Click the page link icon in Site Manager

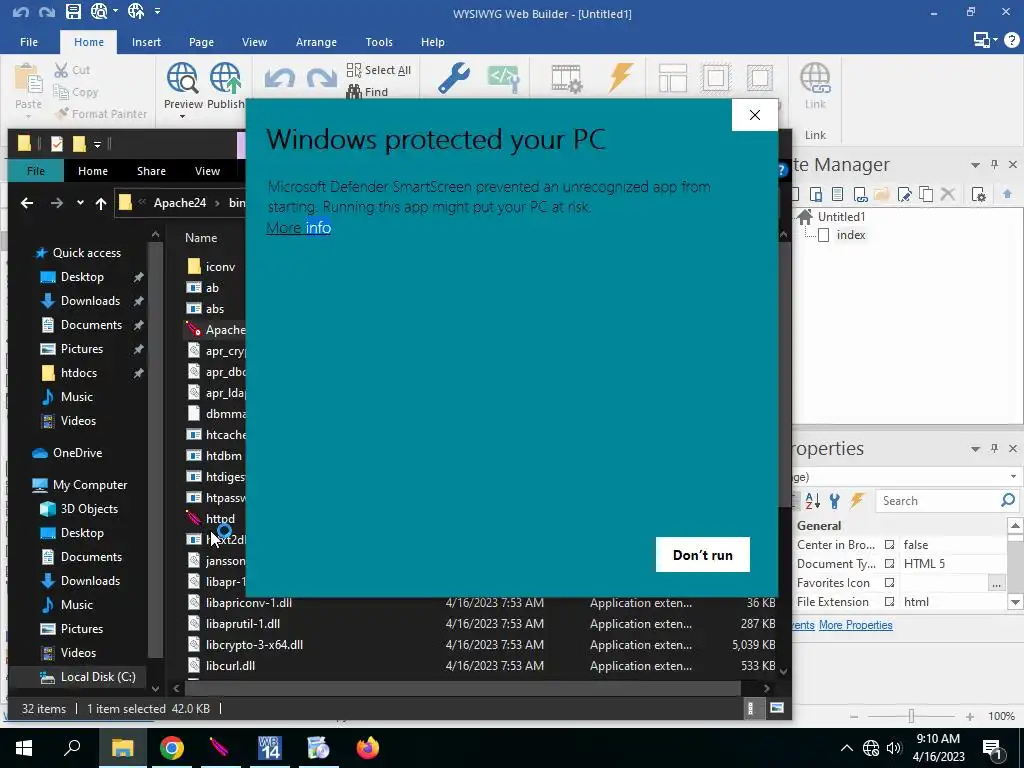861,194
